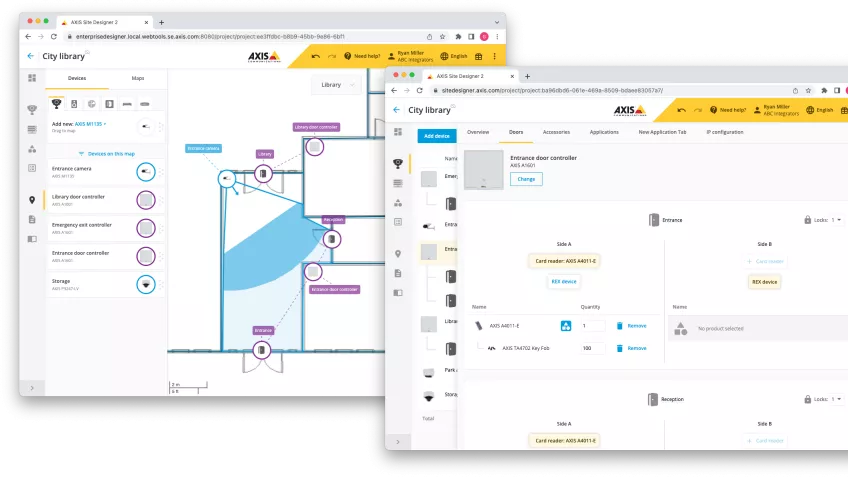Switch to Maps tab in map window

pyautogui.click(x=138, y=78)
